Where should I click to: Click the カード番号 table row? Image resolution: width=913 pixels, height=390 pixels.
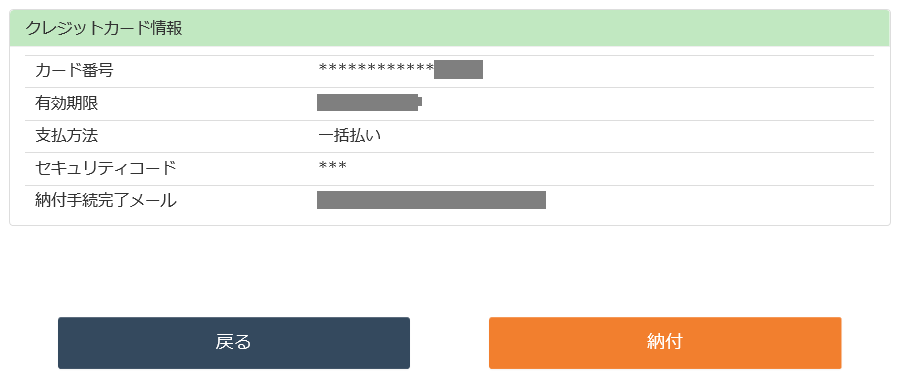click(450, 72)
